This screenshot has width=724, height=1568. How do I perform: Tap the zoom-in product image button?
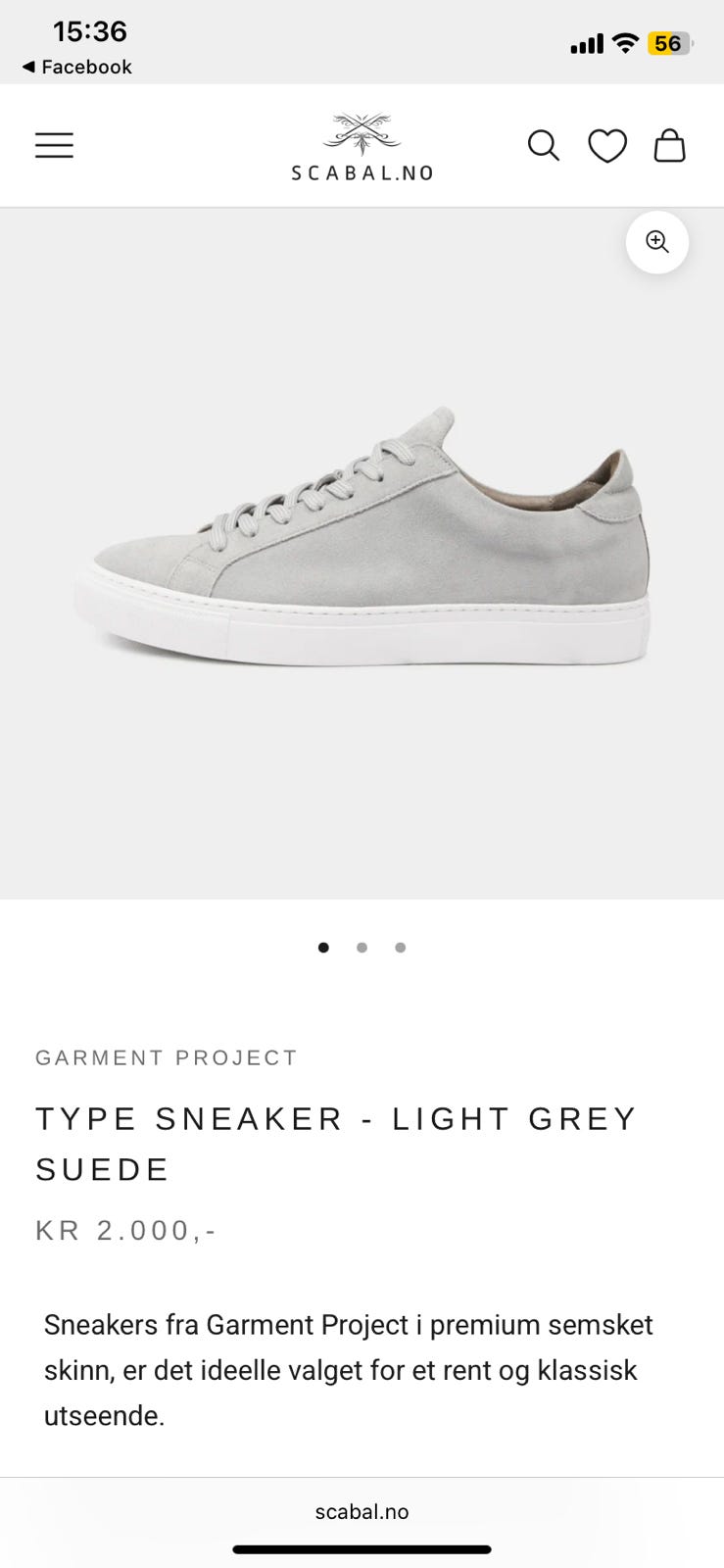(x=657, y=242)
